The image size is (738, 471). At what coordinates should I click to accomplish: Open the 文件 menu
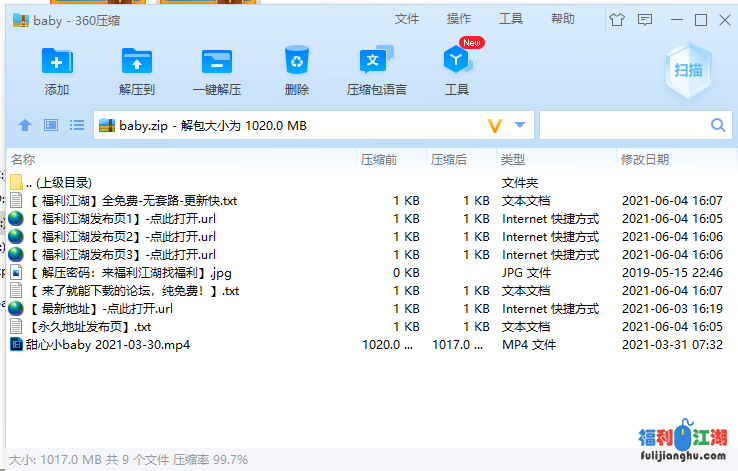pyautogui.click(x=407, y=19)
